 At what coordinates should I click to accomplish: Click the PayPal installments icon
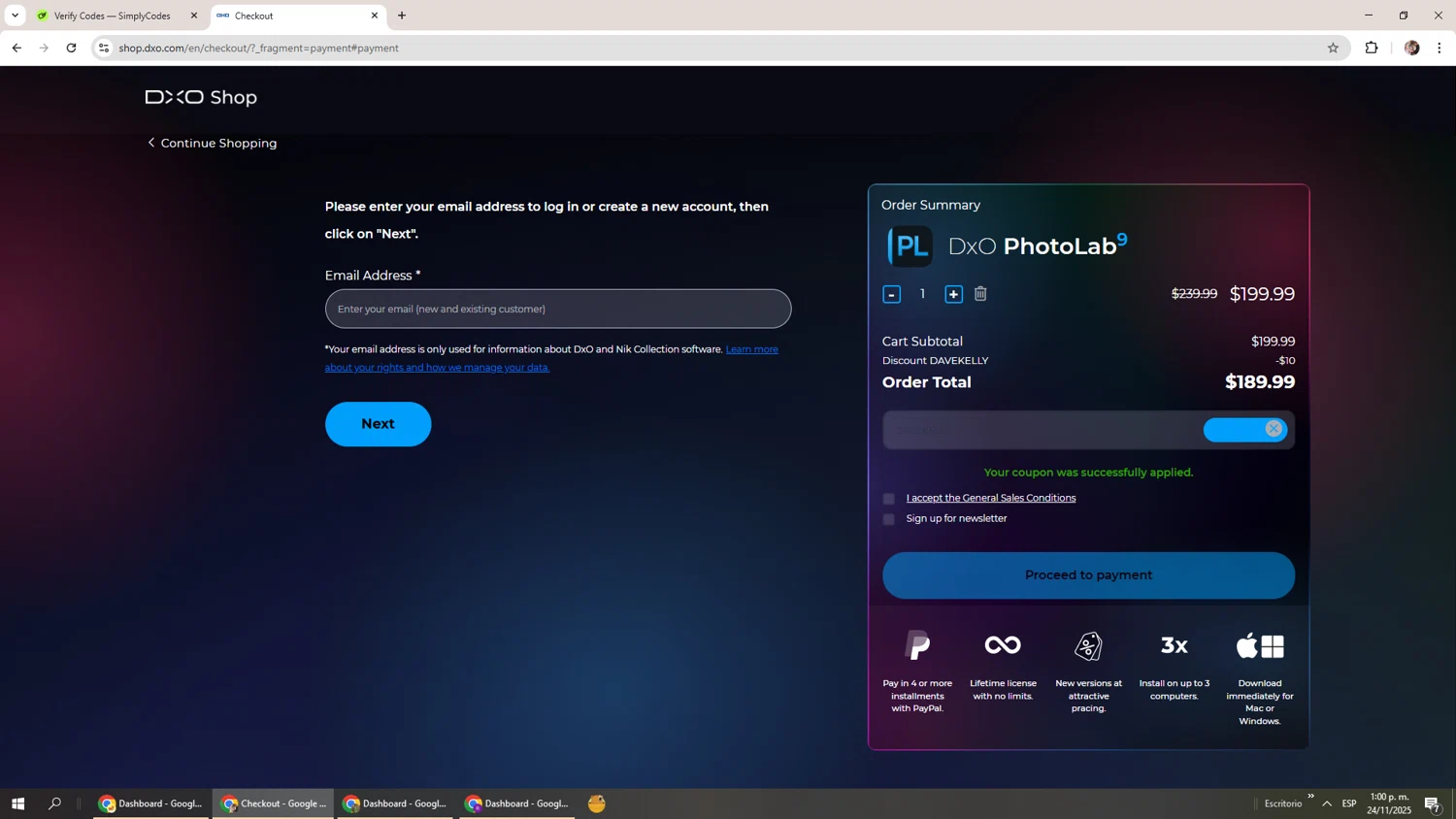point(917,645)
